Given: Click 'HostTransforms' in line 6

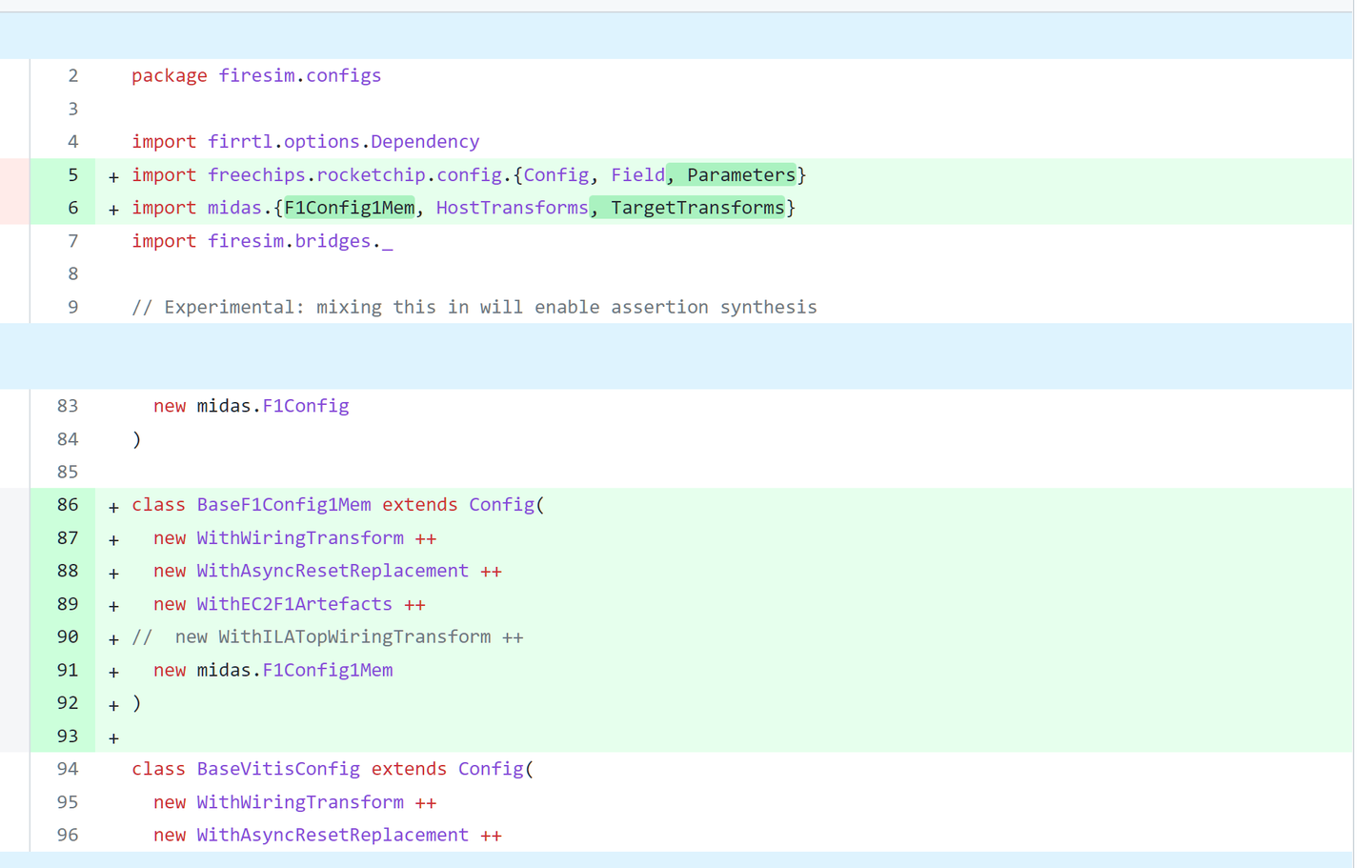Looking at the screenshot, I should click(513, 208).
